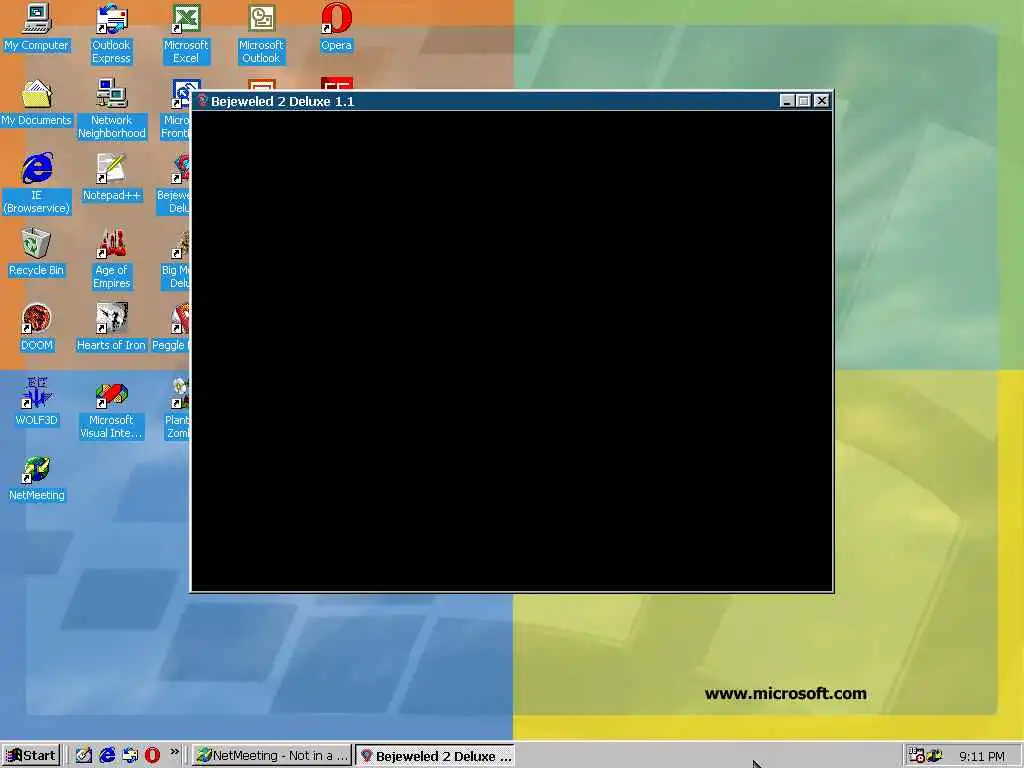Image resolution: width=1024 pixels, height=768 pixels.
Task: Close the Bejeweled 2 Deluxe window
Action: 822,101
